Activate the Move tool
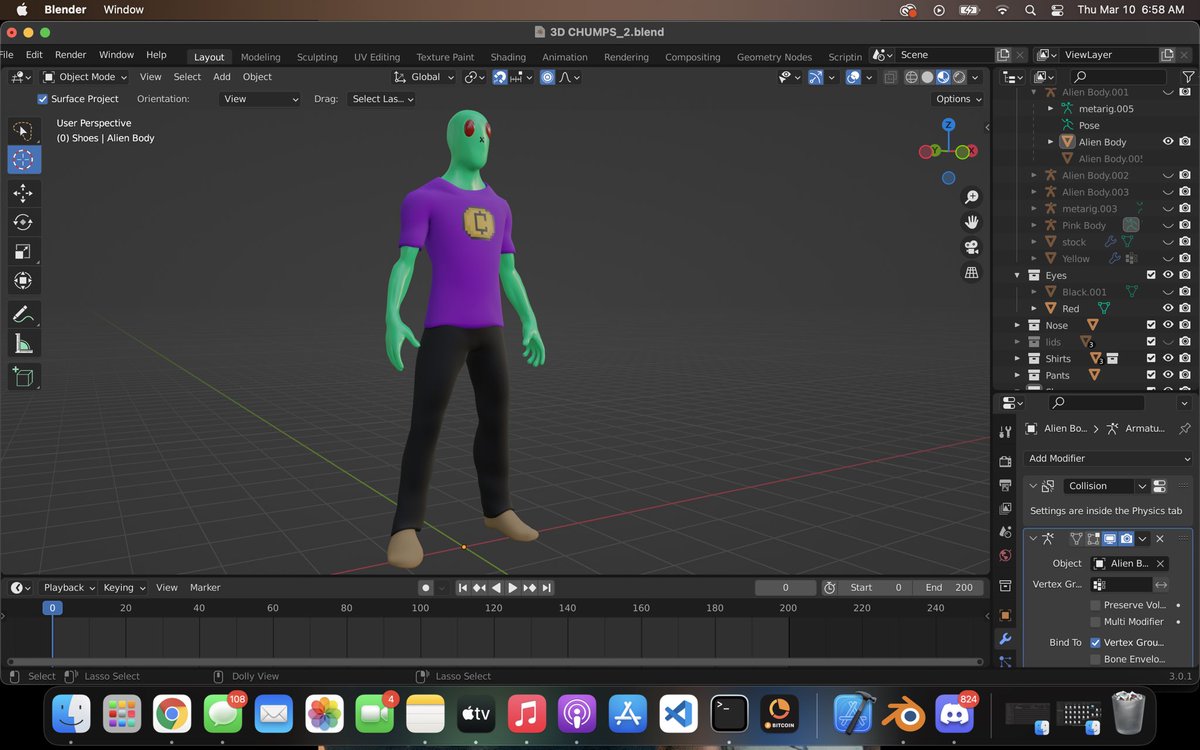 [24, 192]
